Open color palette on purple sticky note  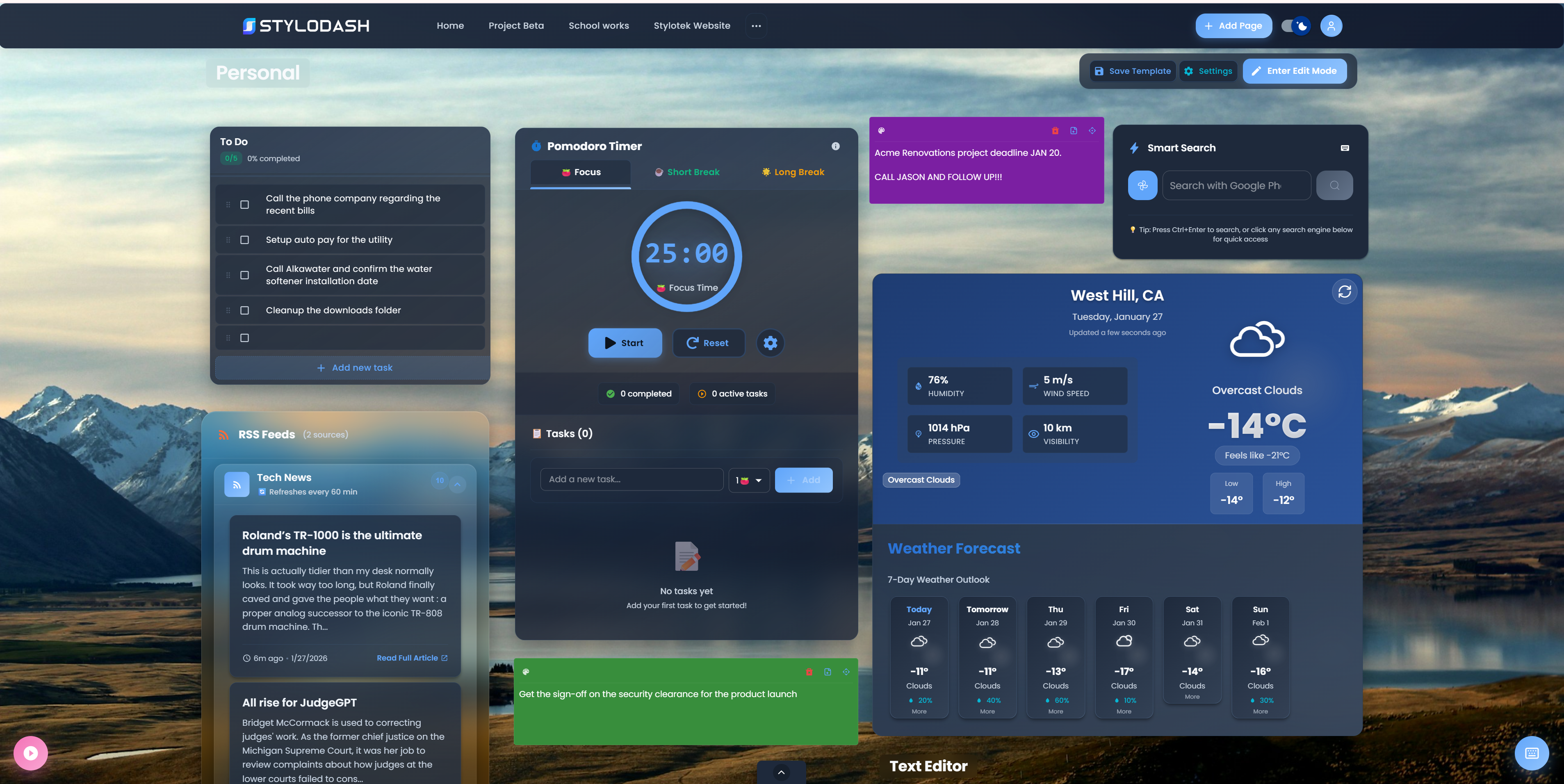click(881, 130)
